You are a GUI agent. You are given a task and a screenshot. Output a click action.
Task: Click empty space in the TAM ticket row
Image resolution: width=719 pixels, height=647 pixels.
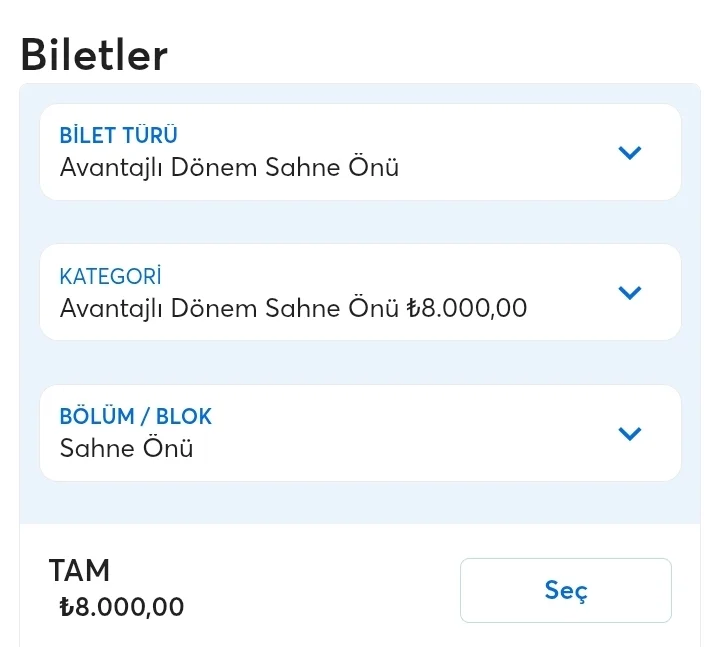pyautogui.click(x=320, y=590)
